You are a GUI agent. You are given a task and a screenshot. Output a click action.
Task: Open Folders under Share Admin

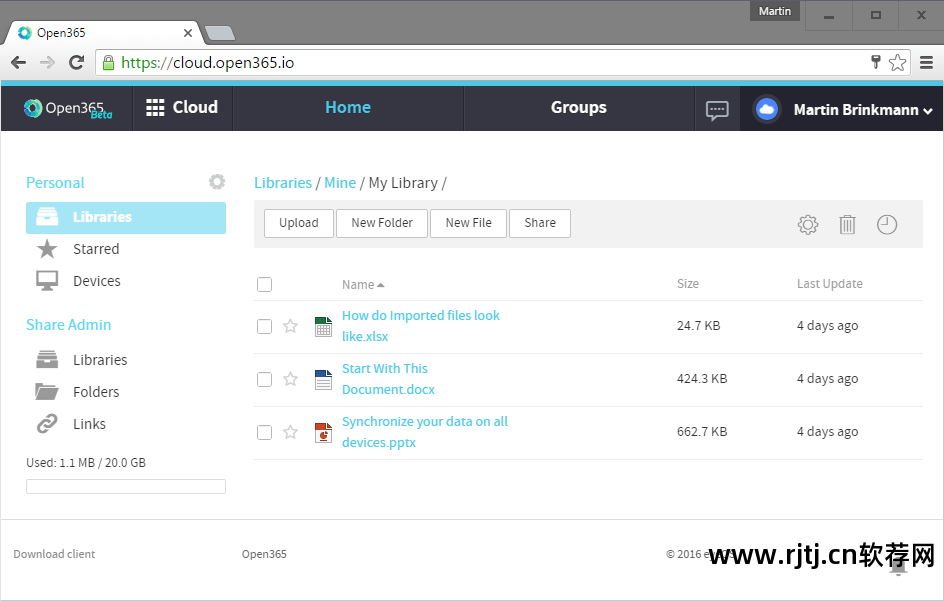tap(96, 391)
